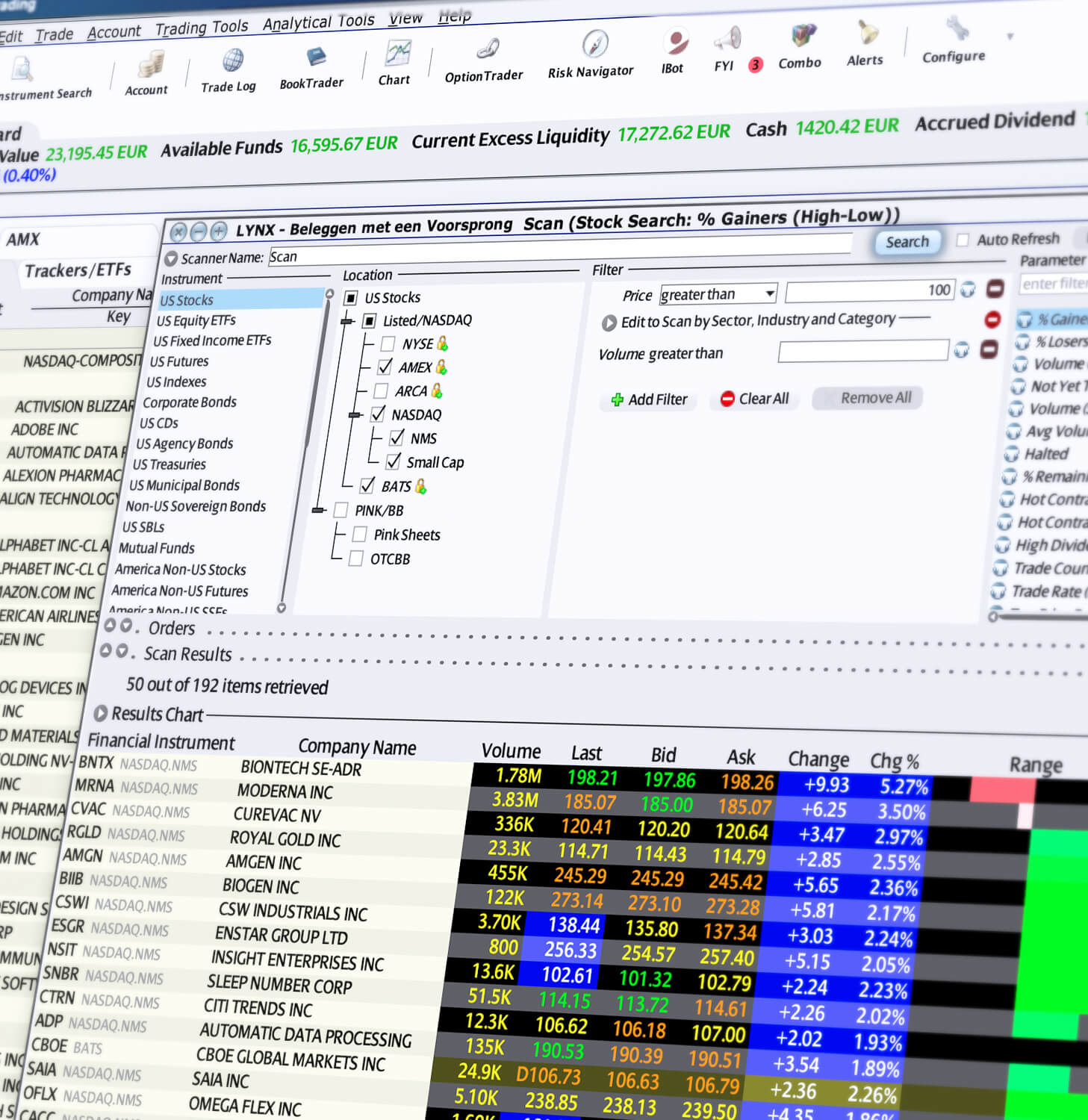Open the Analytical Tools menu

pos(319,22)
